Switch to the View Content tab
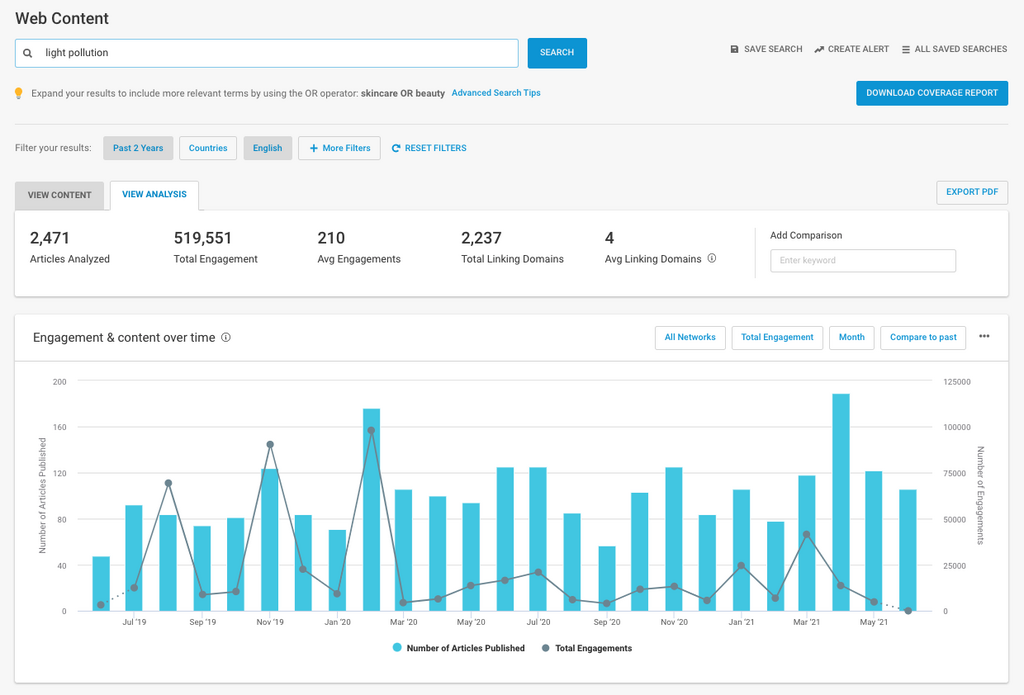Image resolution: width=1024 pixels, height=695 pixels. (x=59, y=195)
